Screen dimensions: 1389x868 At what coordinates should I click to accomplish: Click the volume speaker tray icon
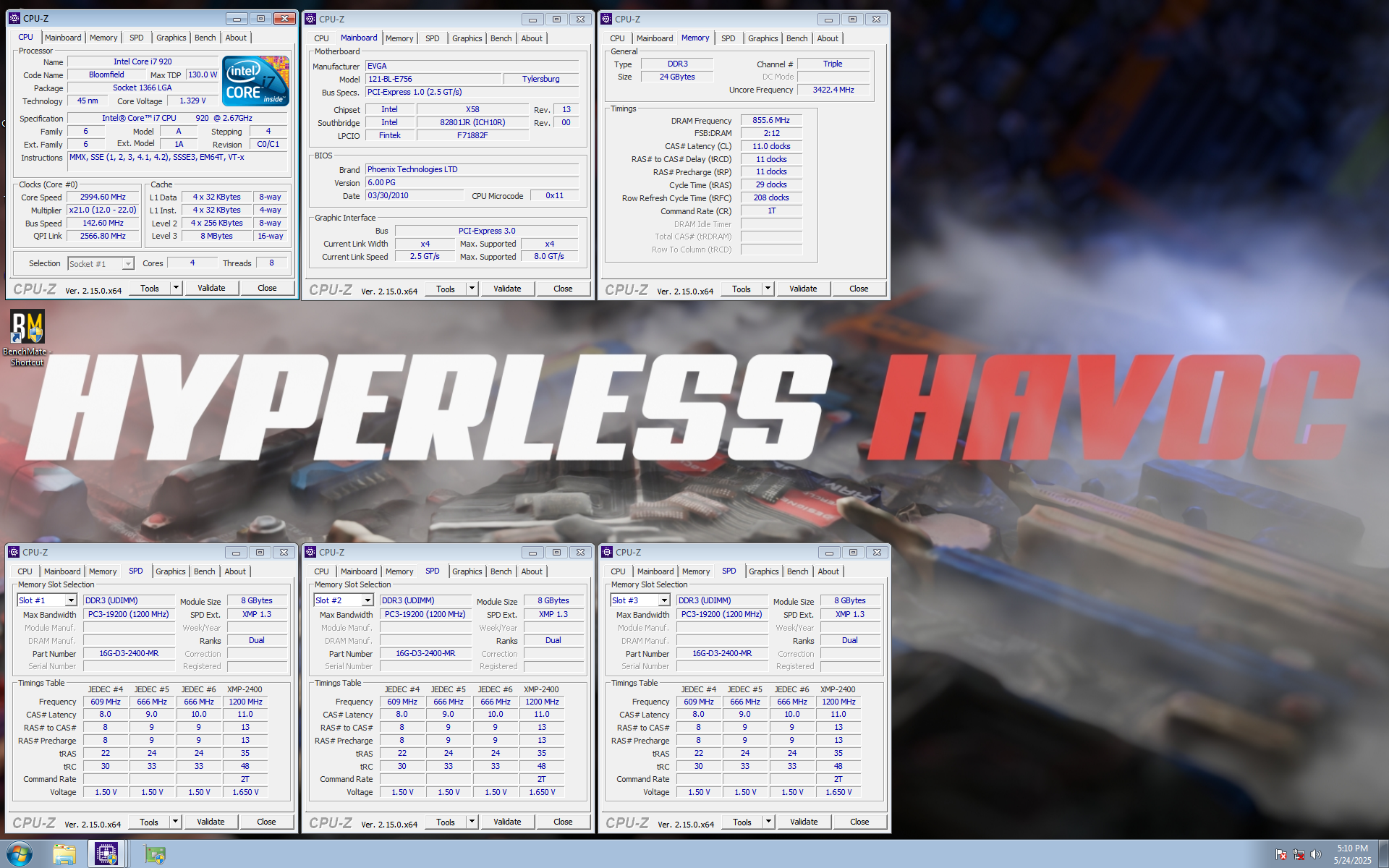click(x=1316, y=854)
